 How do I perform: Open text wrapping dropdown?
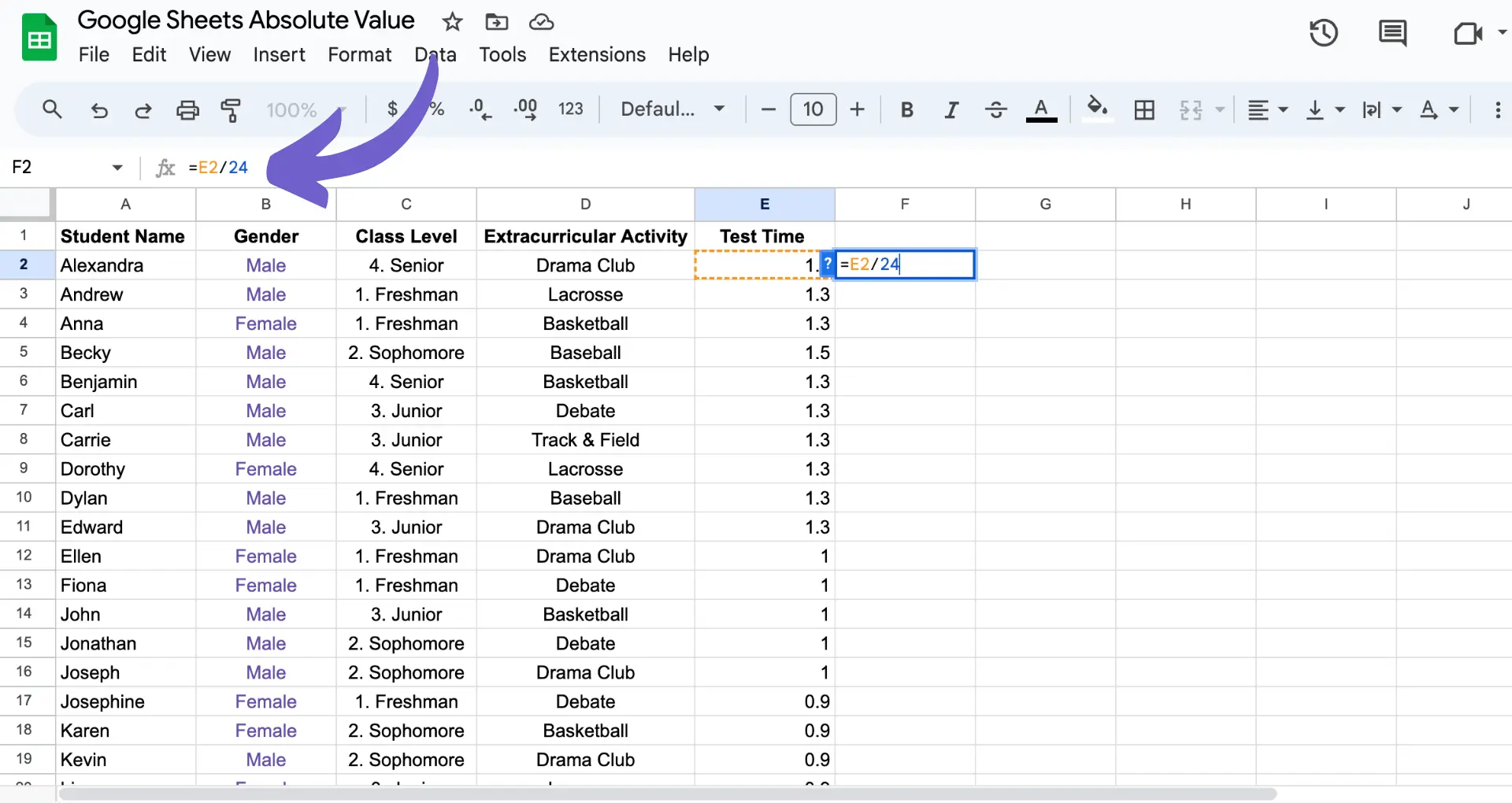click(1382, 109)
